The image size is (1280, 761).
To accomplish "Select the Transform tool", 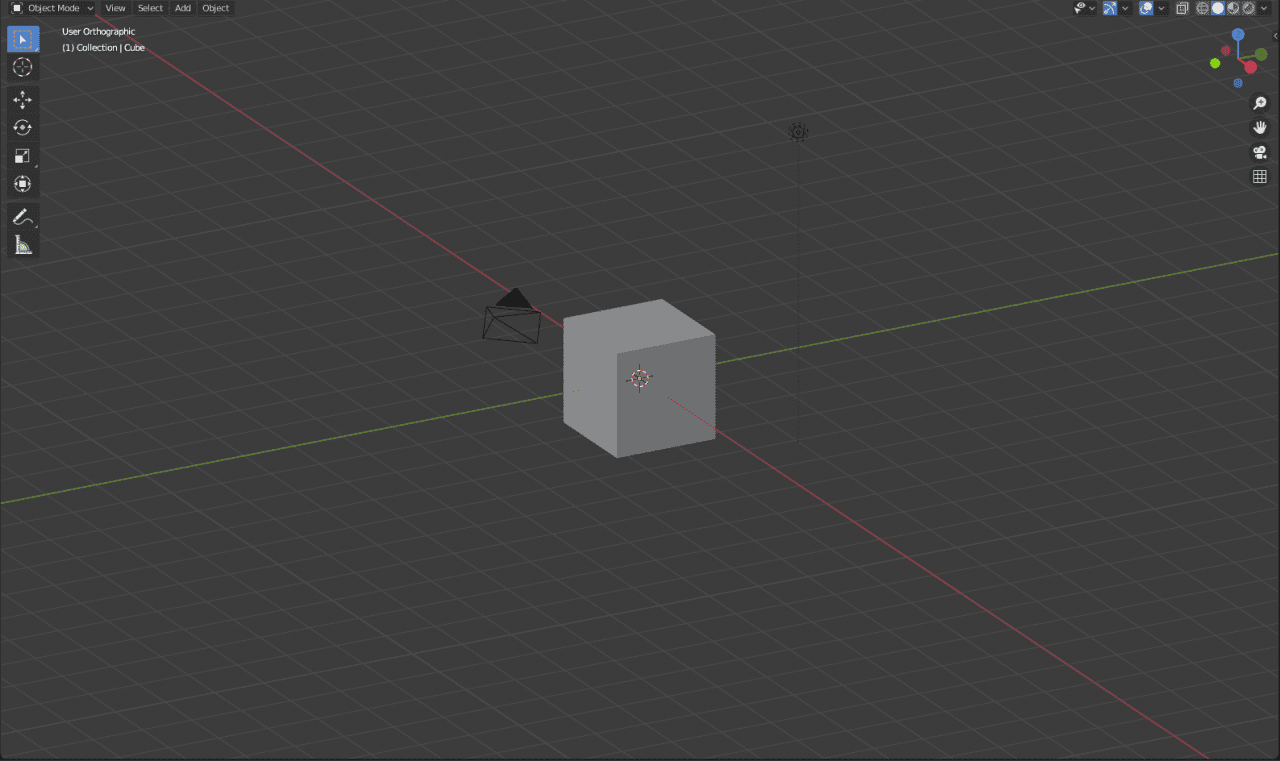I will click(22, 183).
